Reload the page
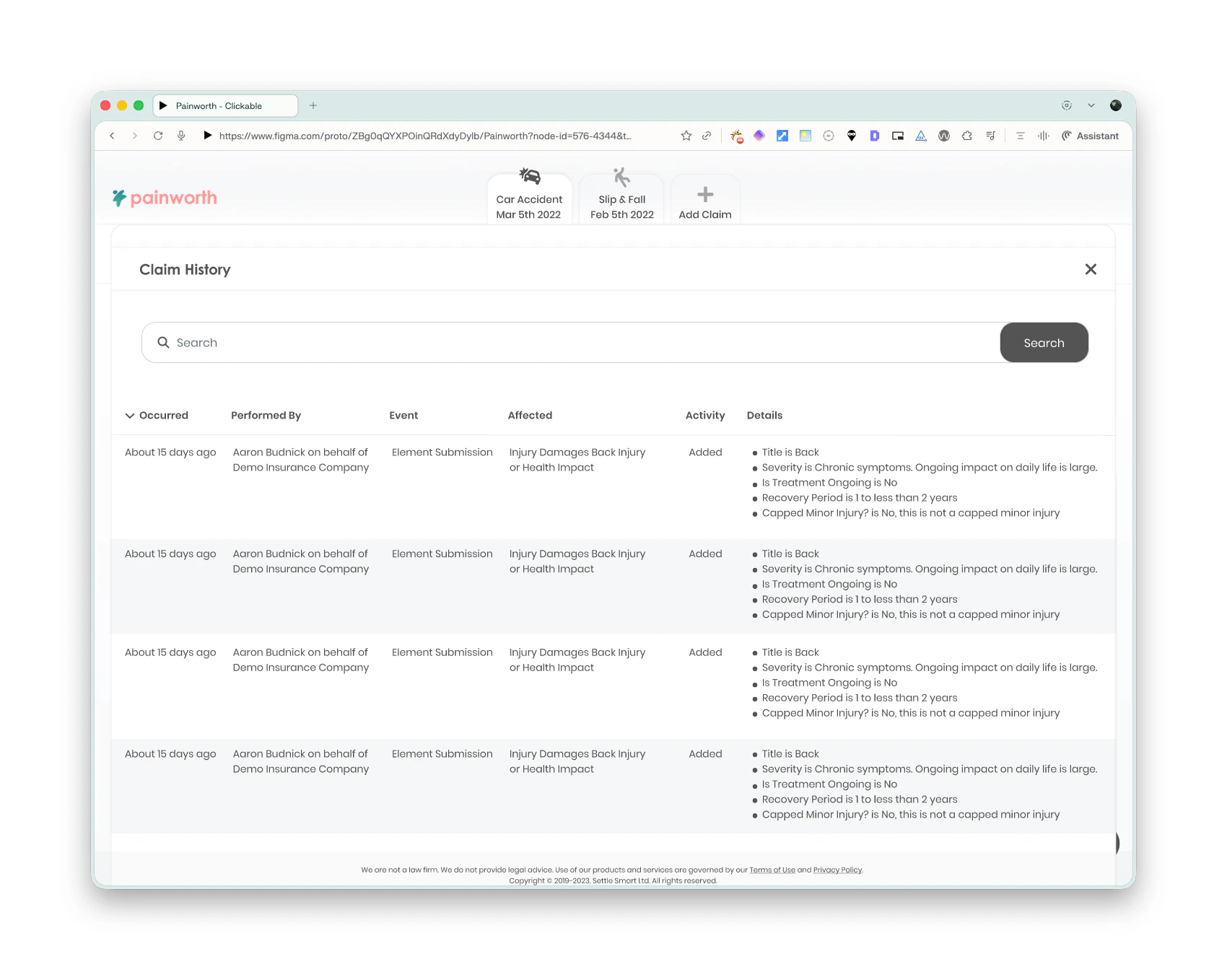 158,136
